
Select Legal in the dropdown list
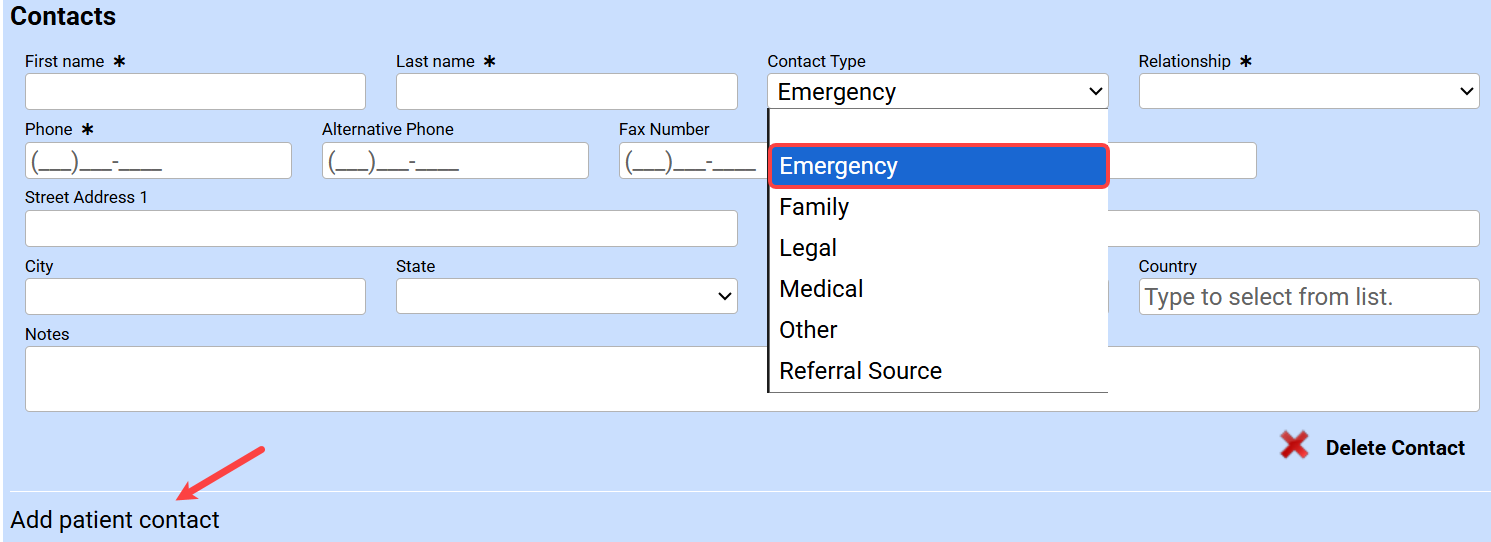click(x=938, y=248)
